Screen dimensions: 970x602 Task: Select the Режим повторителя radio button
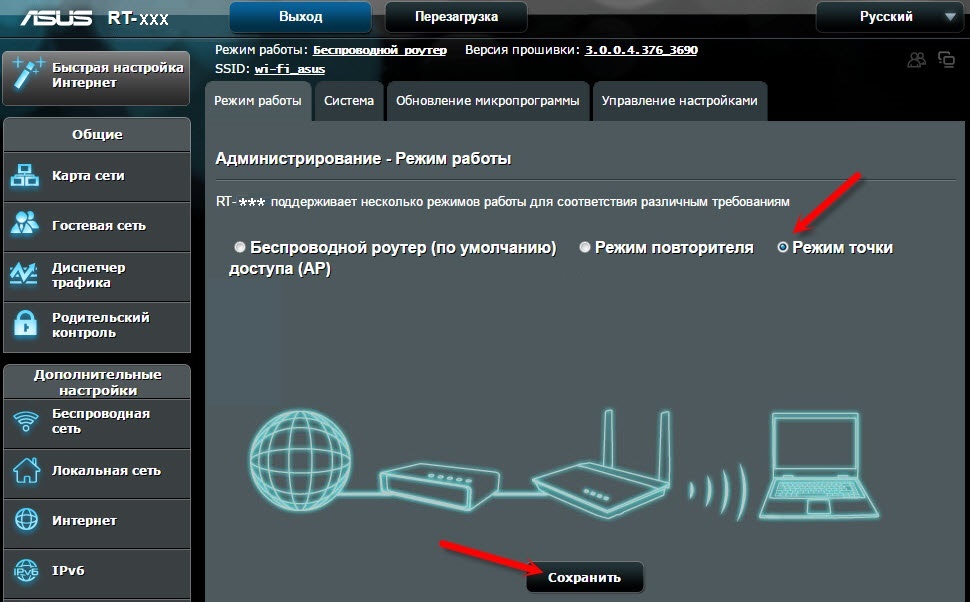pyautogui.click(x=585, y=247)
